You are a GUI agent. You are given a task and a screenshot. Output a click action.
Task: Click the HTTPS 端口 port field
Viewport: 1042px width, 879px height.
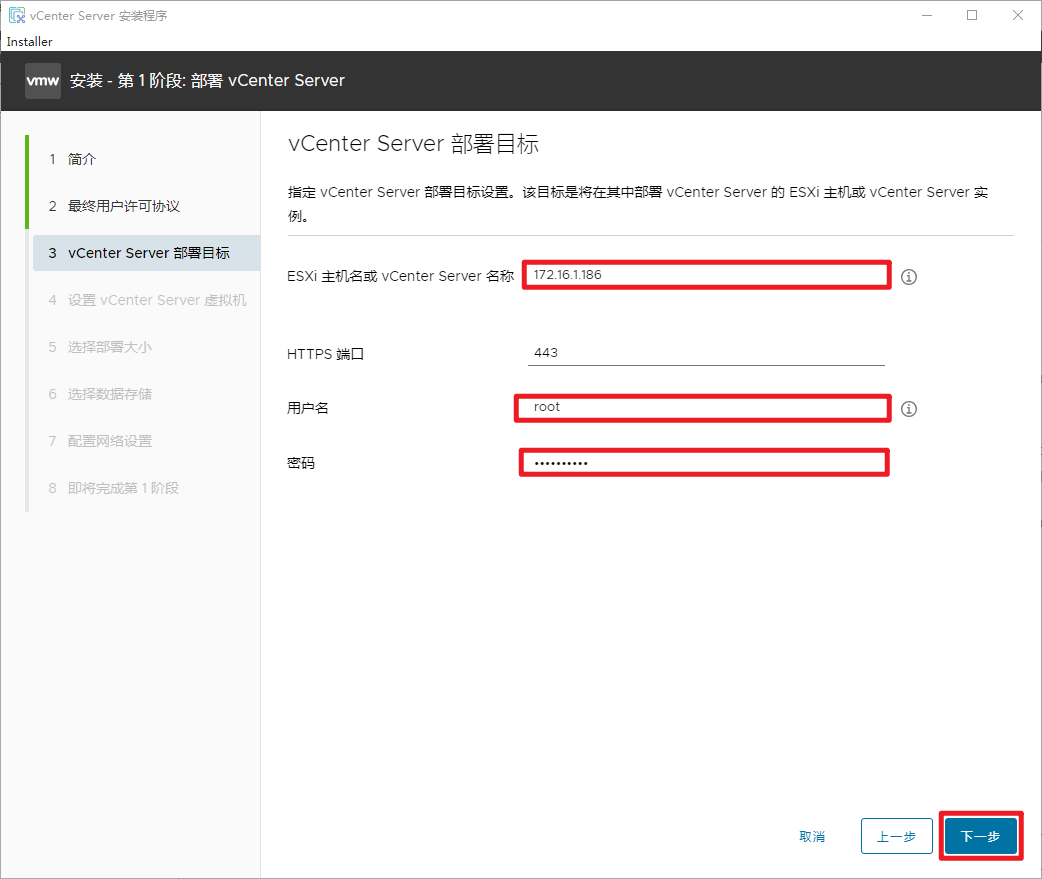706,353
